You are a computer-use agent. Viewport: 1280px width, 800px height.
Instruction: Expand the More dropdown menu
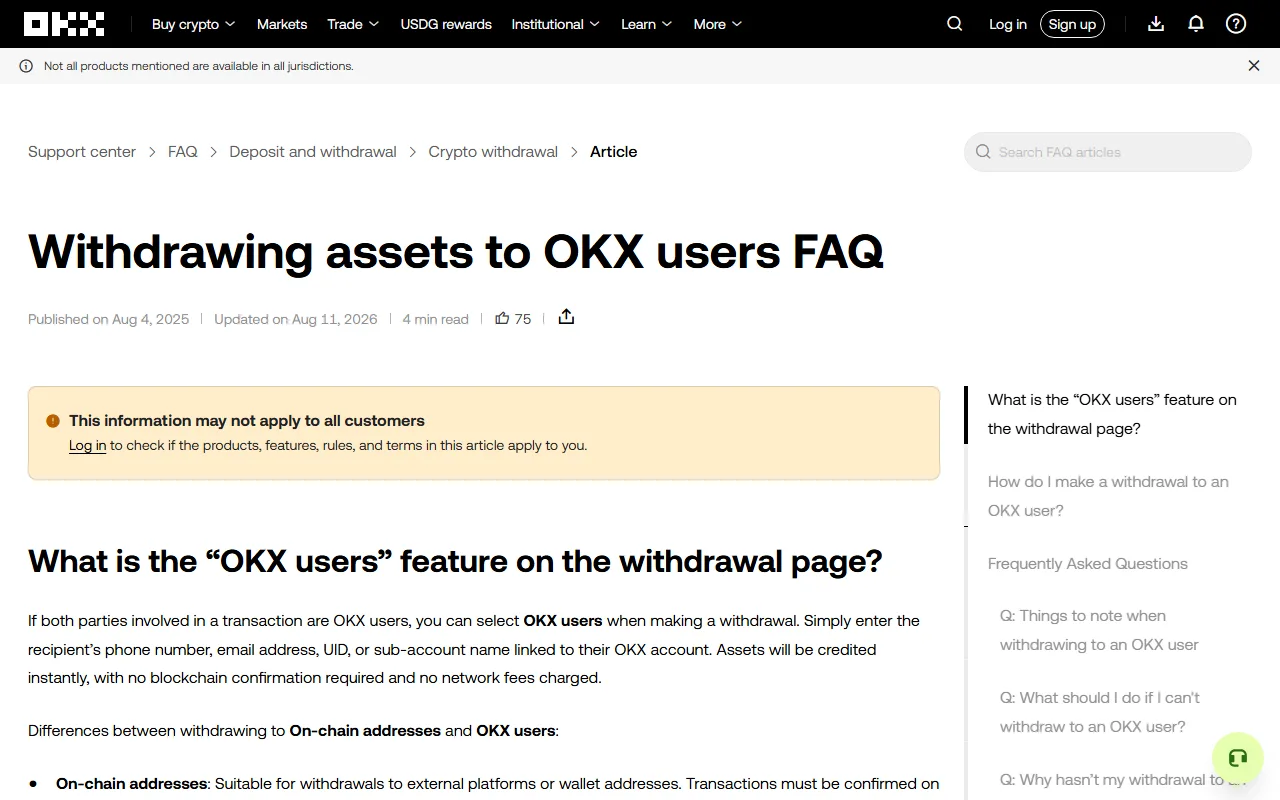point(717,24)
